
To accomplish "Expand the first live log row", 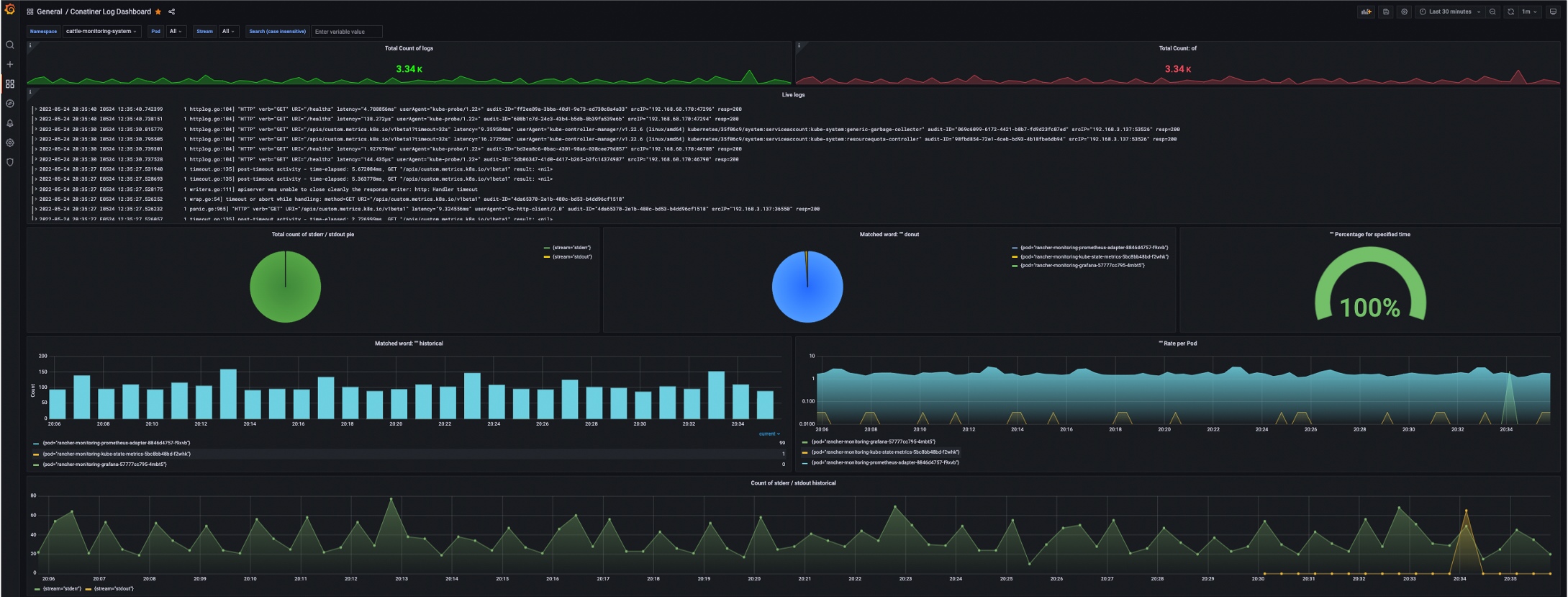I will (35, 109).
